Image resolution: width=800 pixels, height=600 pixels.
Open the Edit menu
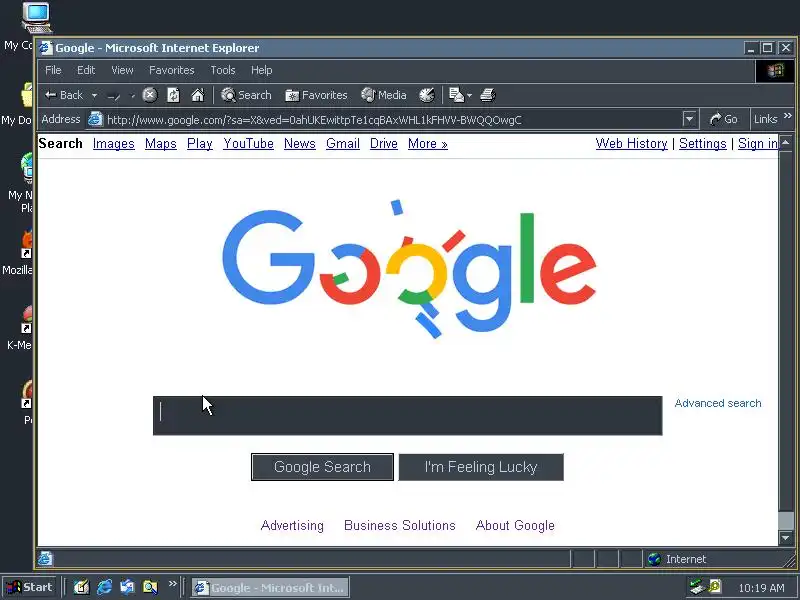coord(86,70)
